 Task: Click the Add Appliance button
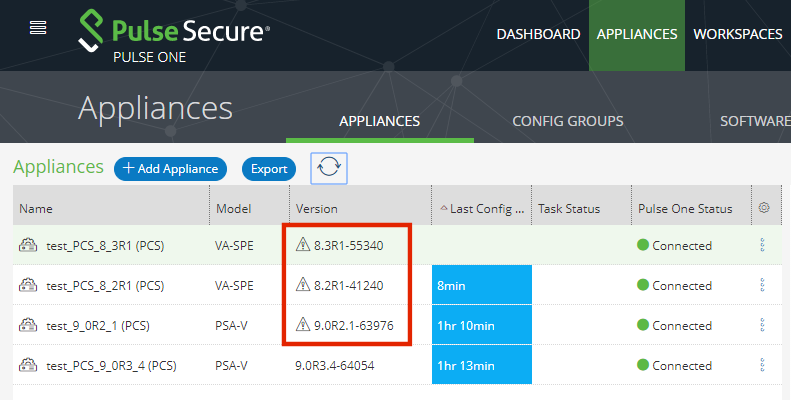click(171, 168)
